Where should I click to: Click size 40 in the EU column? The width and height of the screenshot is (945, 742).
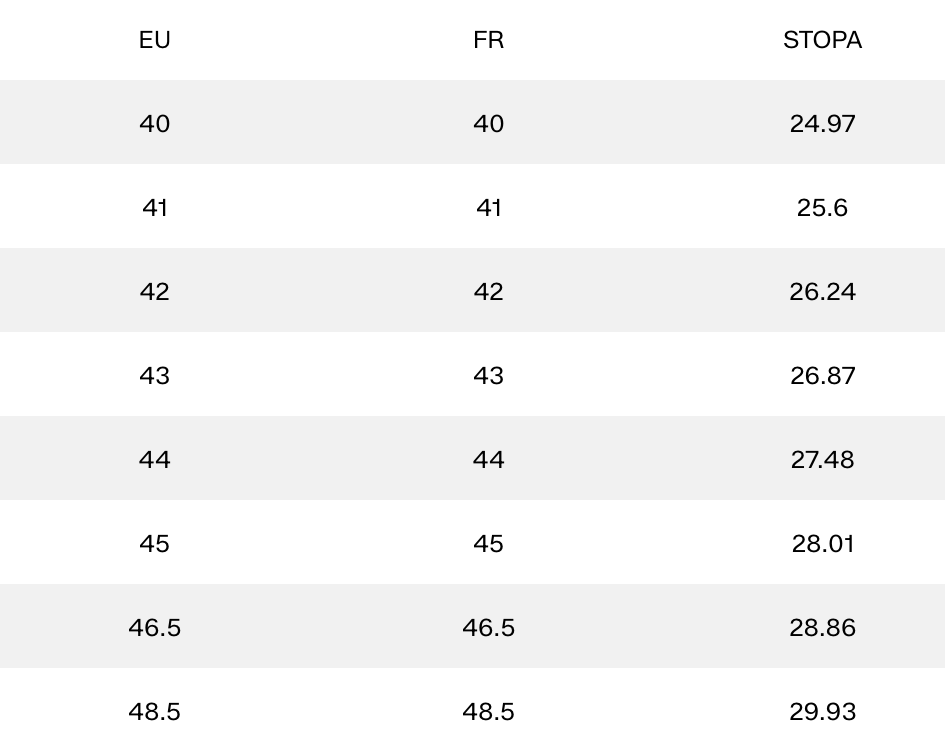(155, 123)
